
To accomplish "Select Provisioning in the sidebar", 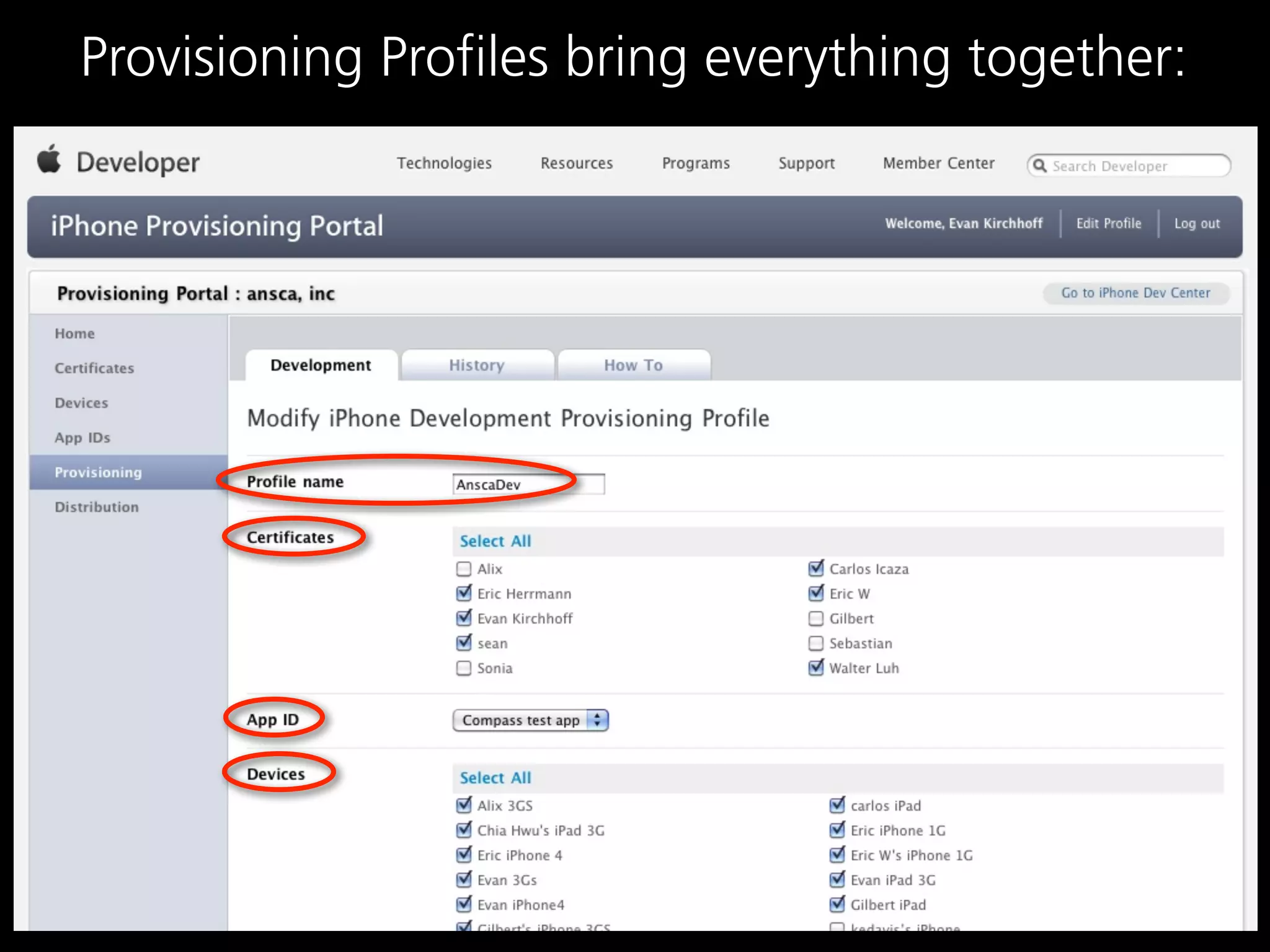I will click(128, 472).
